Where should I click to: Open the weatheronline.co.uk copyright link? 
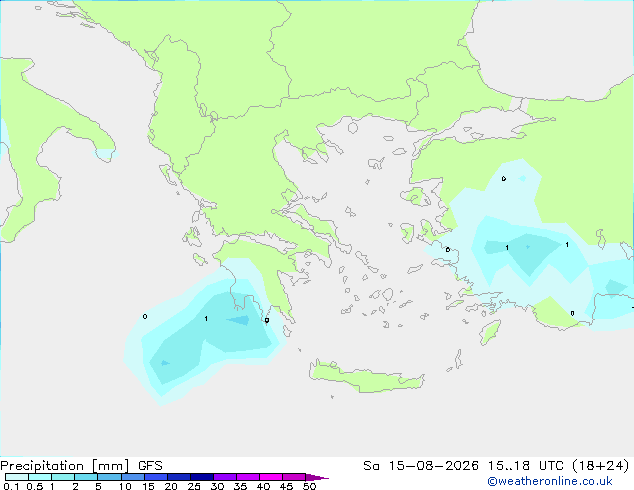coord(550,481)
